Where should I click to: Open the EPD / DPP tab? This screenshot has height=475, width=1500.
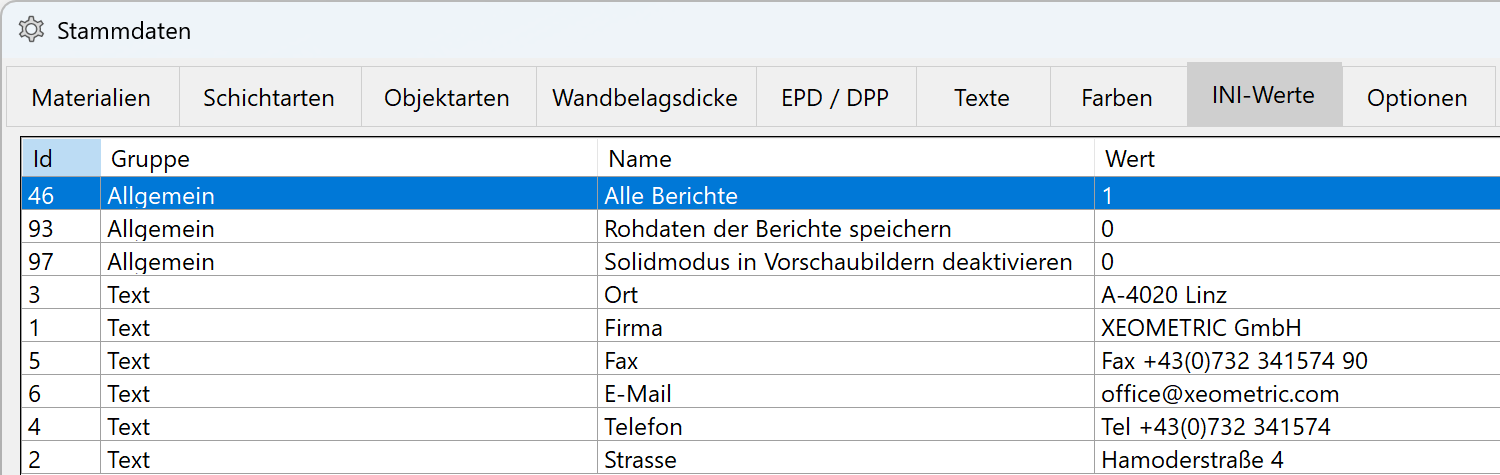pos(836,97)
